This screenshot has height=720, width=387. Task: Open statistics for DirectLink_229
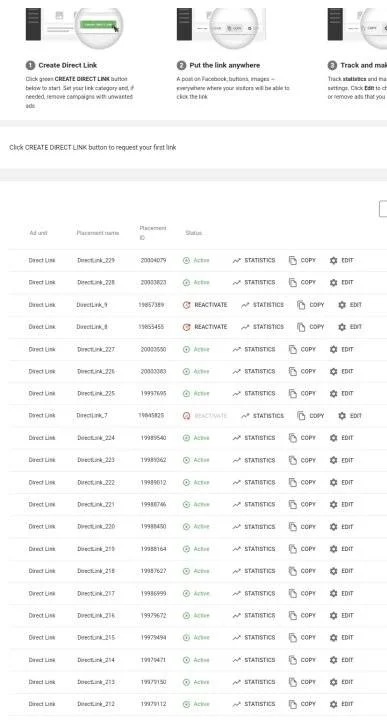point(254,260)
